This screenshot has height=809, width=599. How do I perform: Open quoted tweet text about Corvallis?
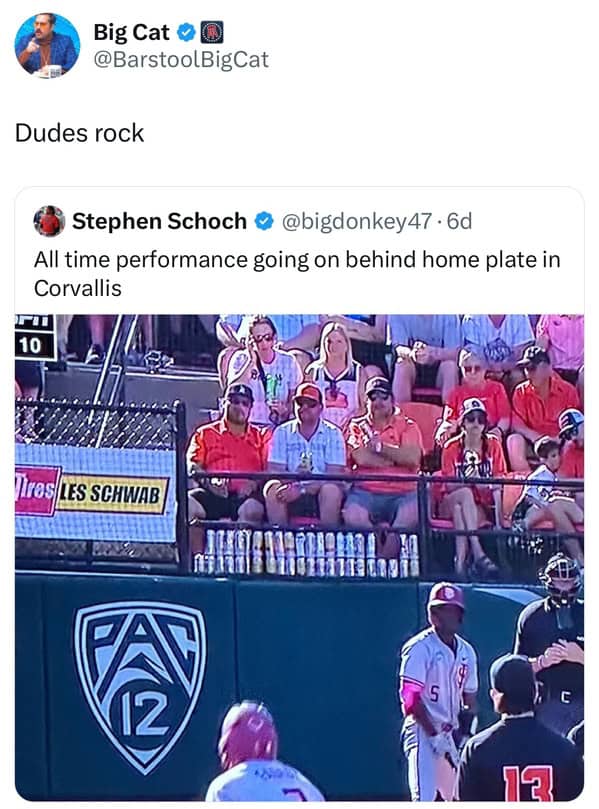[297, 273]
